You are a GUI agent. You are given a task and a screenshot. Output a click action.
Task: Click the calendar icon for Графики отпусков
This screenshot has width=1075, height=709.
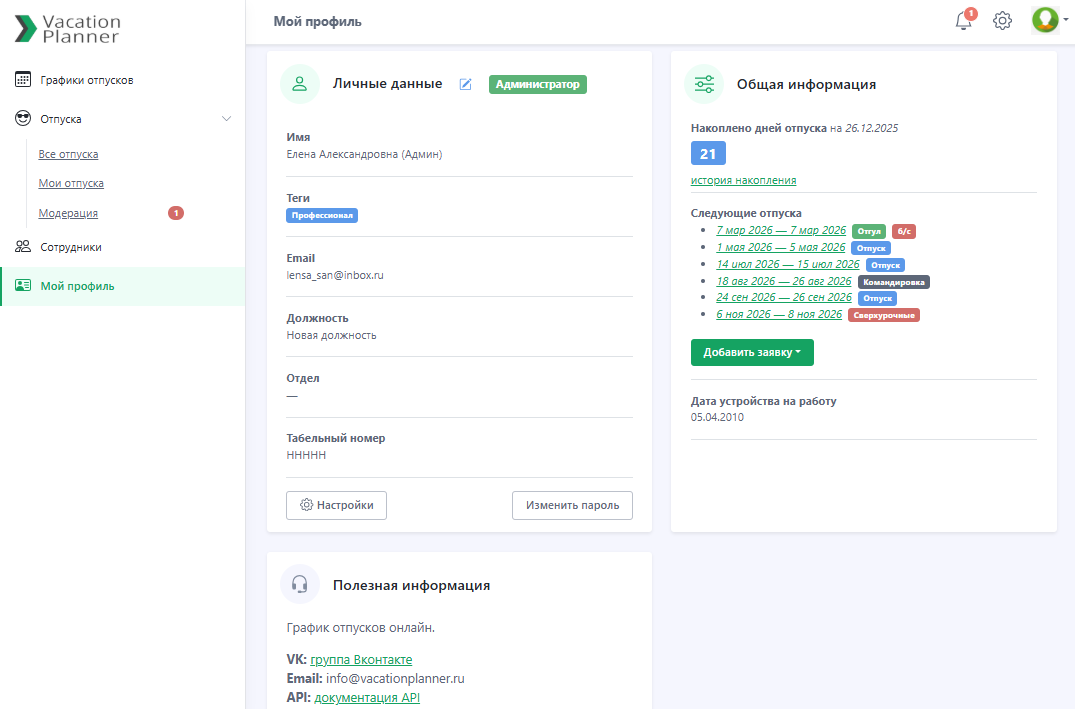click(x=23, y=80)
